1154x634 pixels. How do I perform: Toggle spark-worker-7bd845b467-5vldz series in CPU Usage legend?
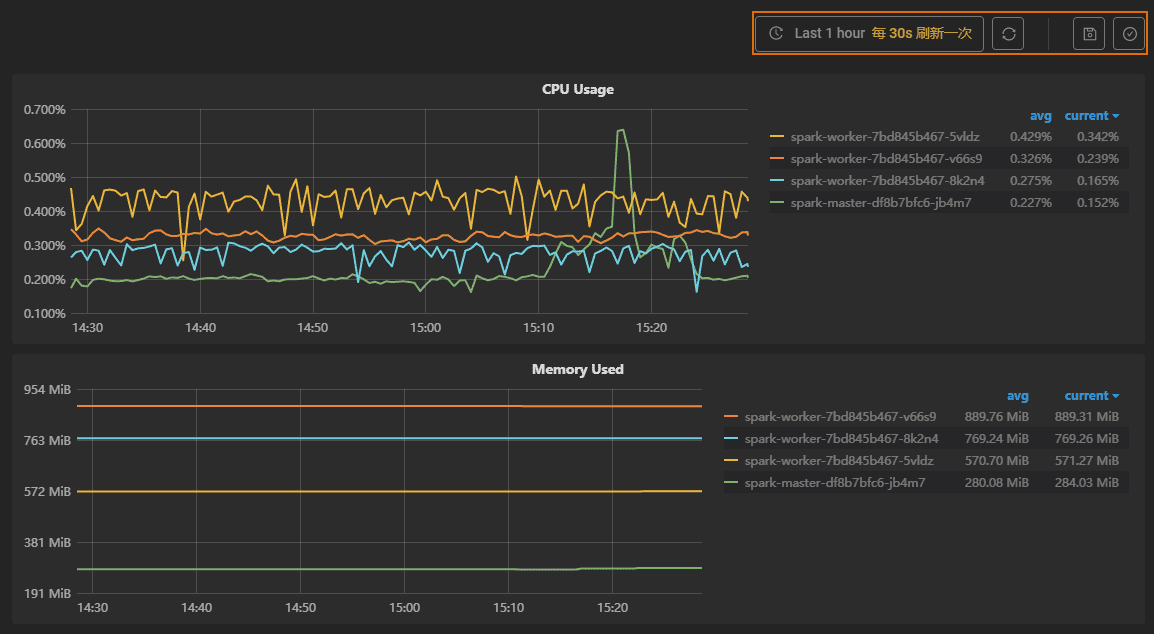886,137
